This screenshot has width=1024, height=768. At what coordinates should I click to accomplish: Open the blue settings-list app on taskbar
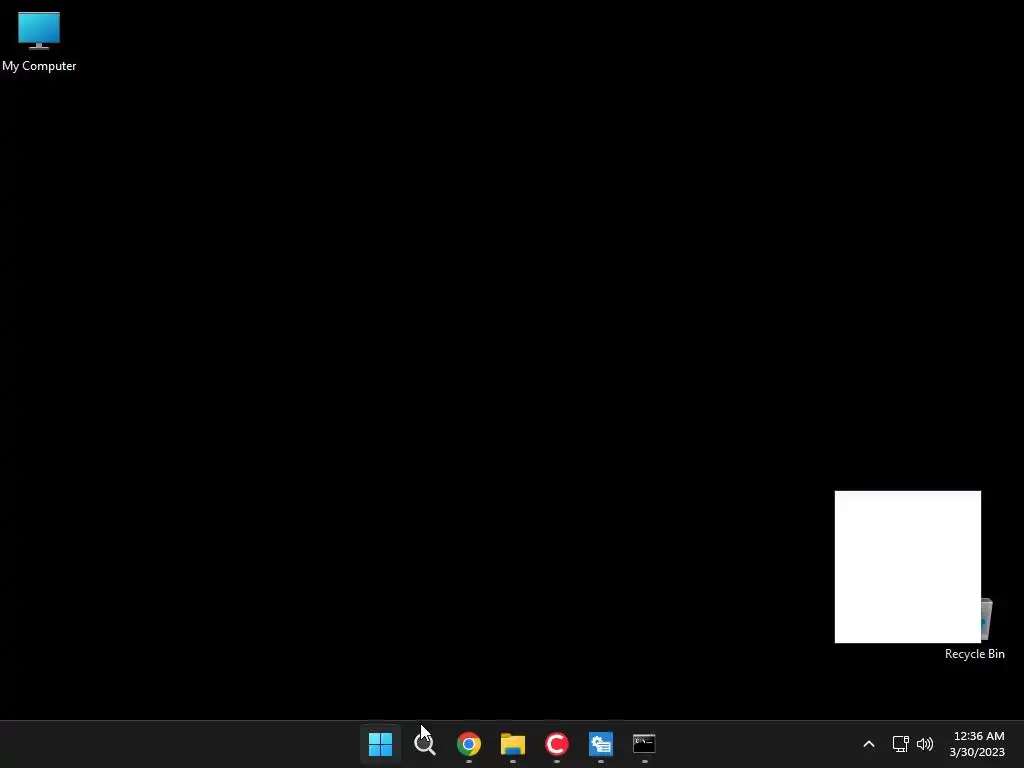600,744
